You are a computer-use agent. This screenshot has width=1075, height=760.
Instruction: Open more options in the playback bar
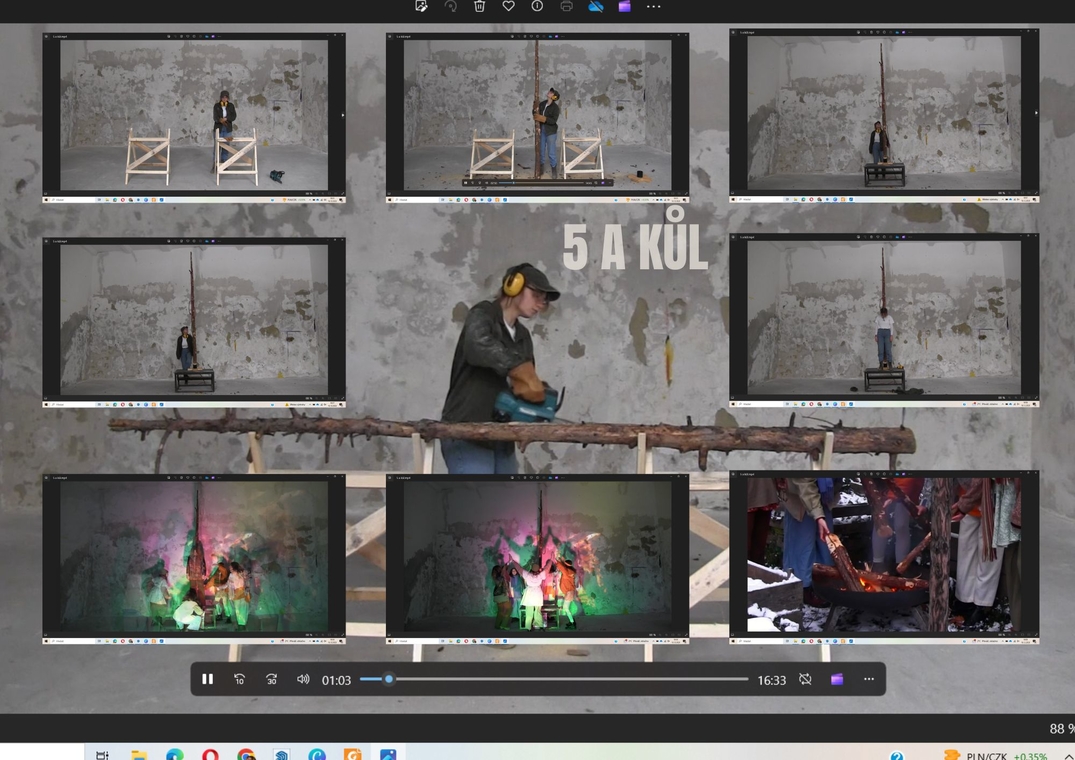point(868,679)
